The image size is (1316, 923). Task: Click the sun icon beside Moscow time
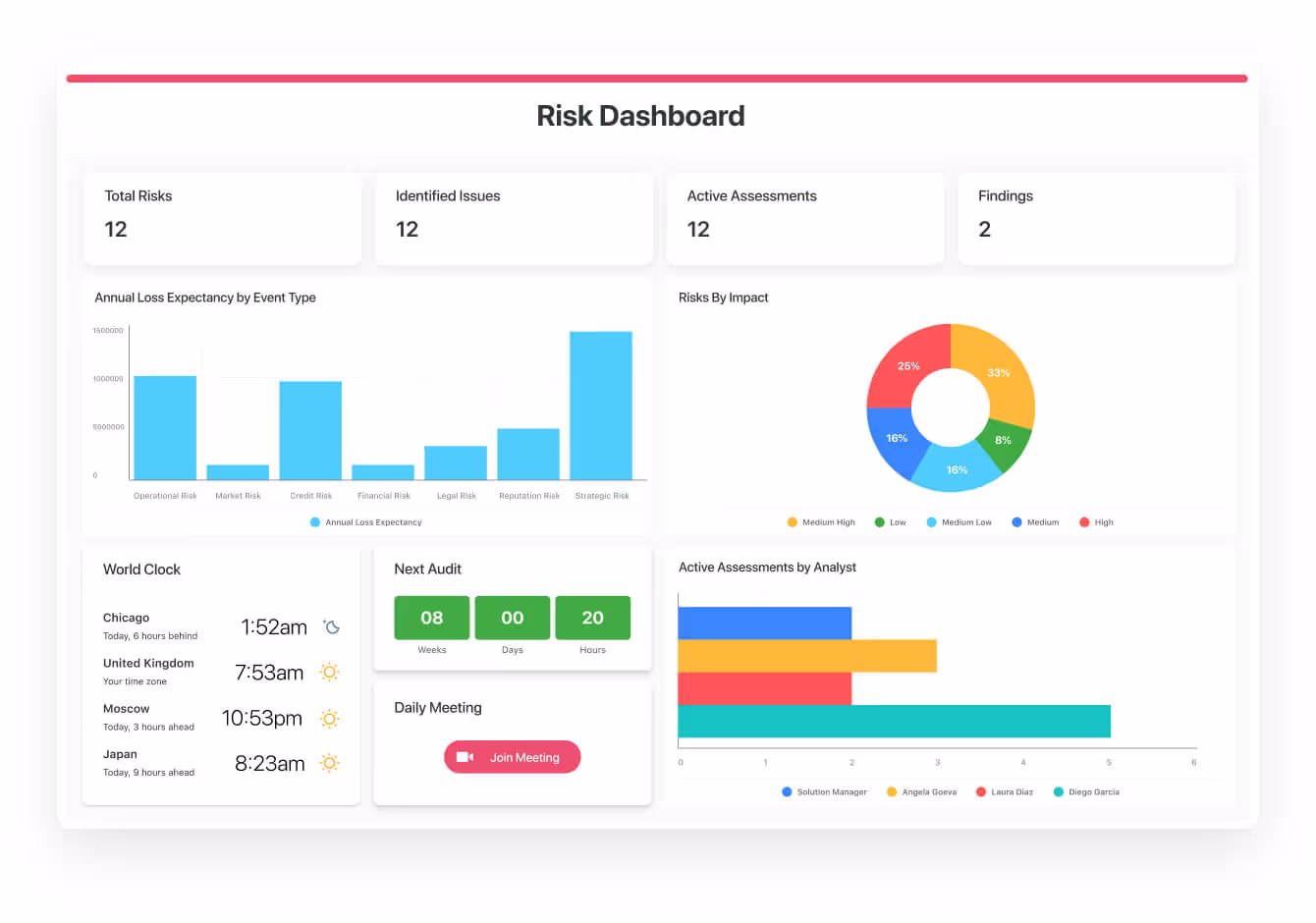[330, 719]
